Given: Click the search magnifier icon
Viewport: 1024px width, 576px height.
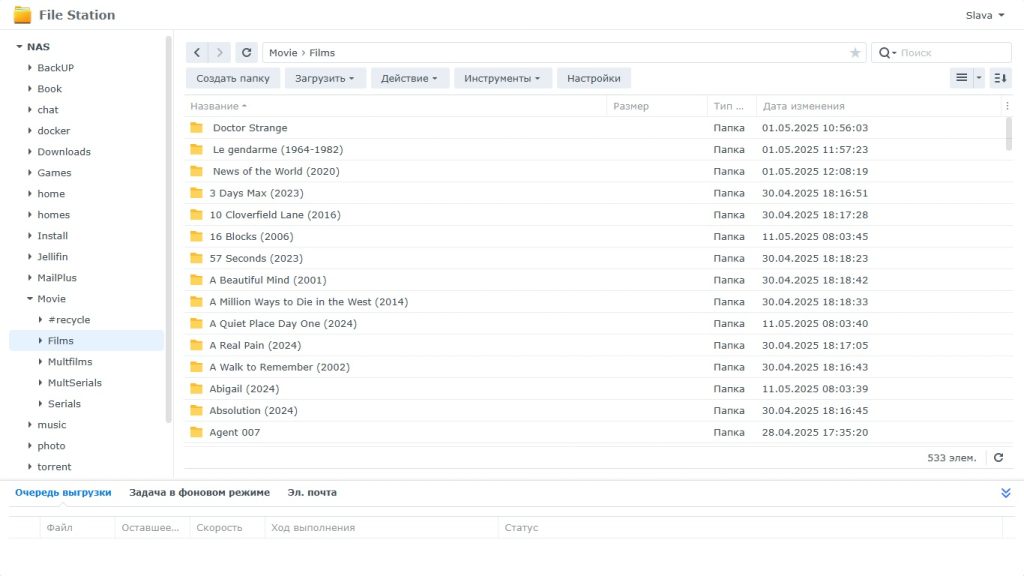Looking at the screenshot, I should [x=884, y=52].
